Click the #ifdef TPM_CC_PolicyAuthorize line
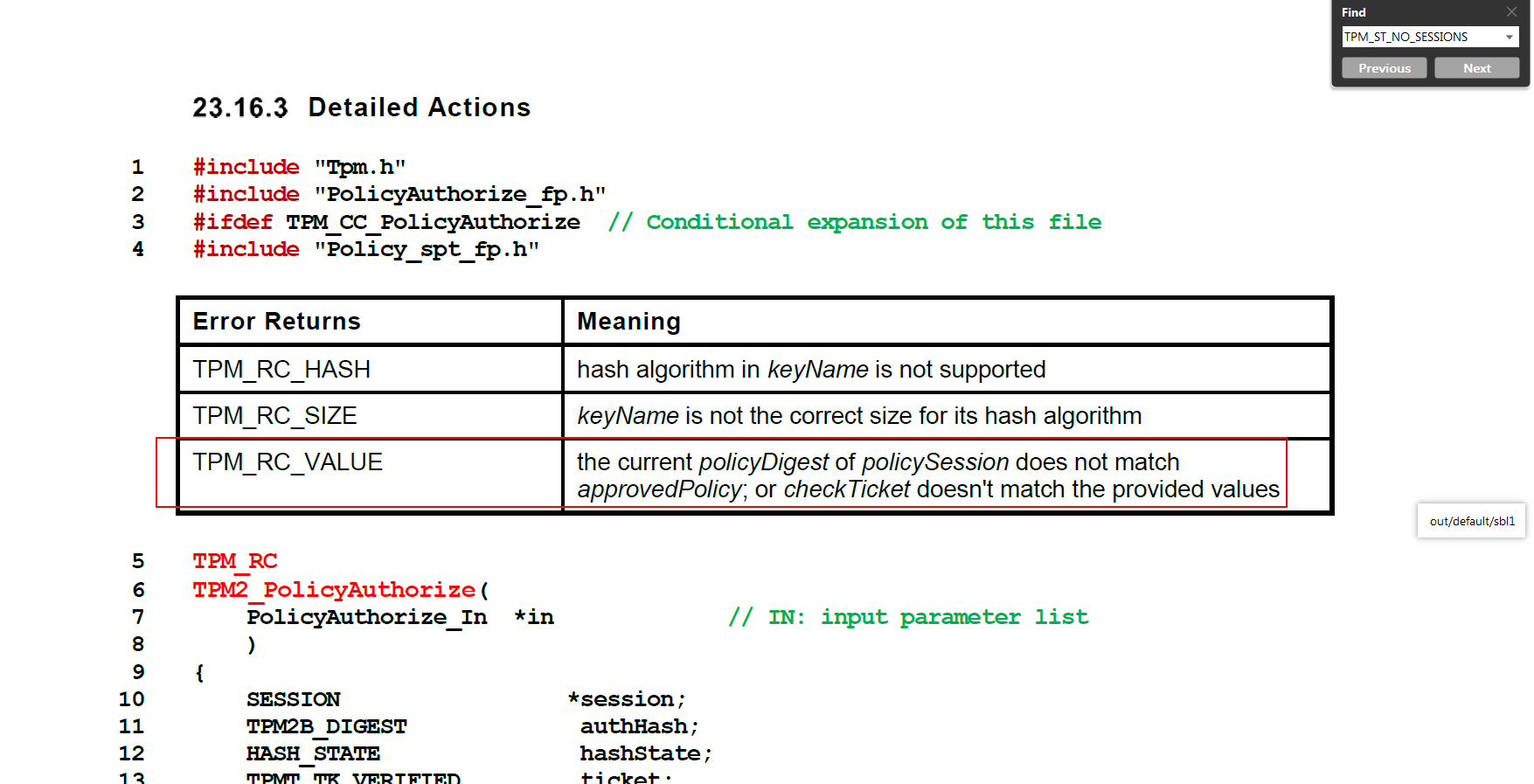The height and width of the screenshot is (784, 1534). (386, 222)
